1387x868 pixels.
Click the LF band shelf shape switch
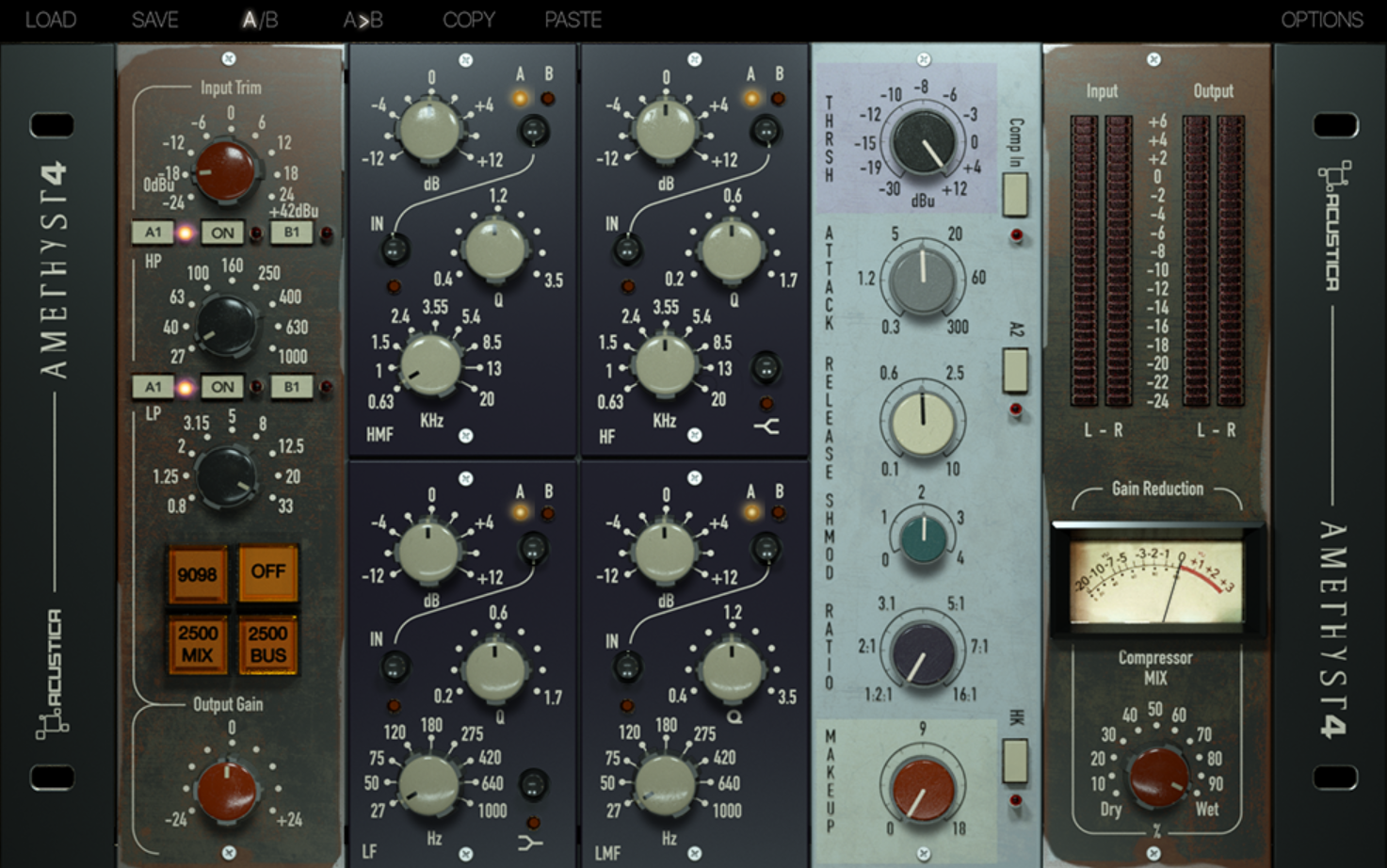click(x=533, y=784)
